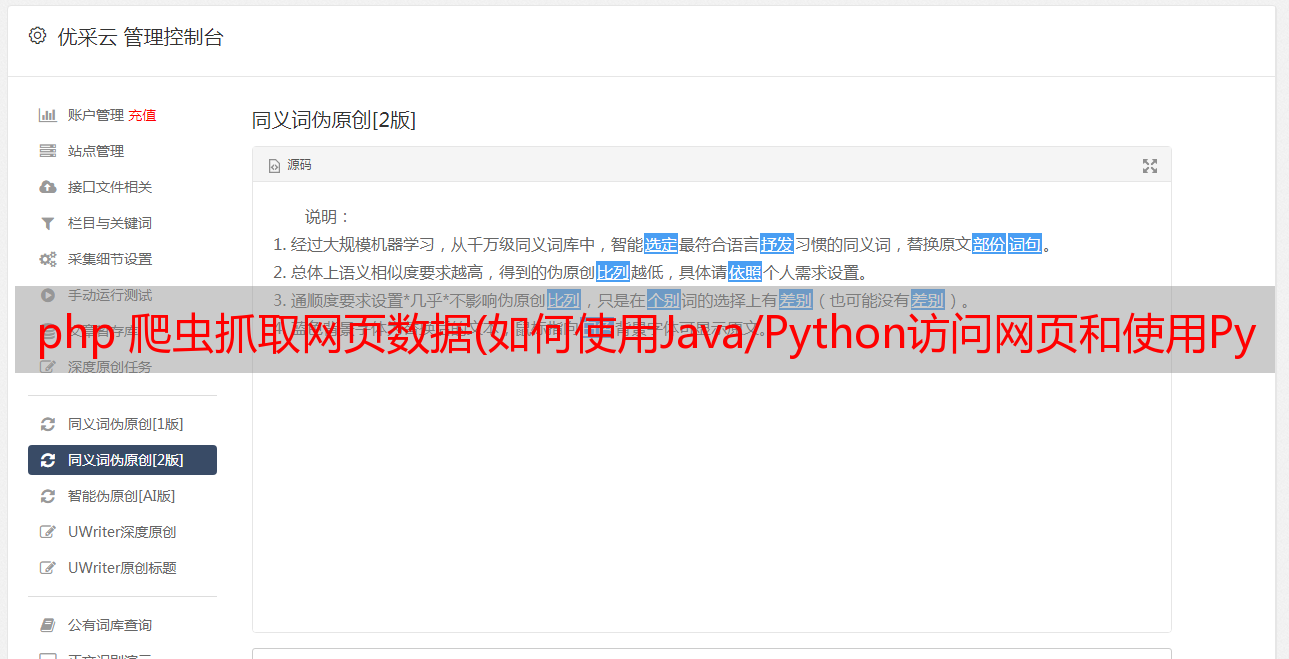Open UWriter深度原创 page

pyautogui.click(x=122, y=532)
